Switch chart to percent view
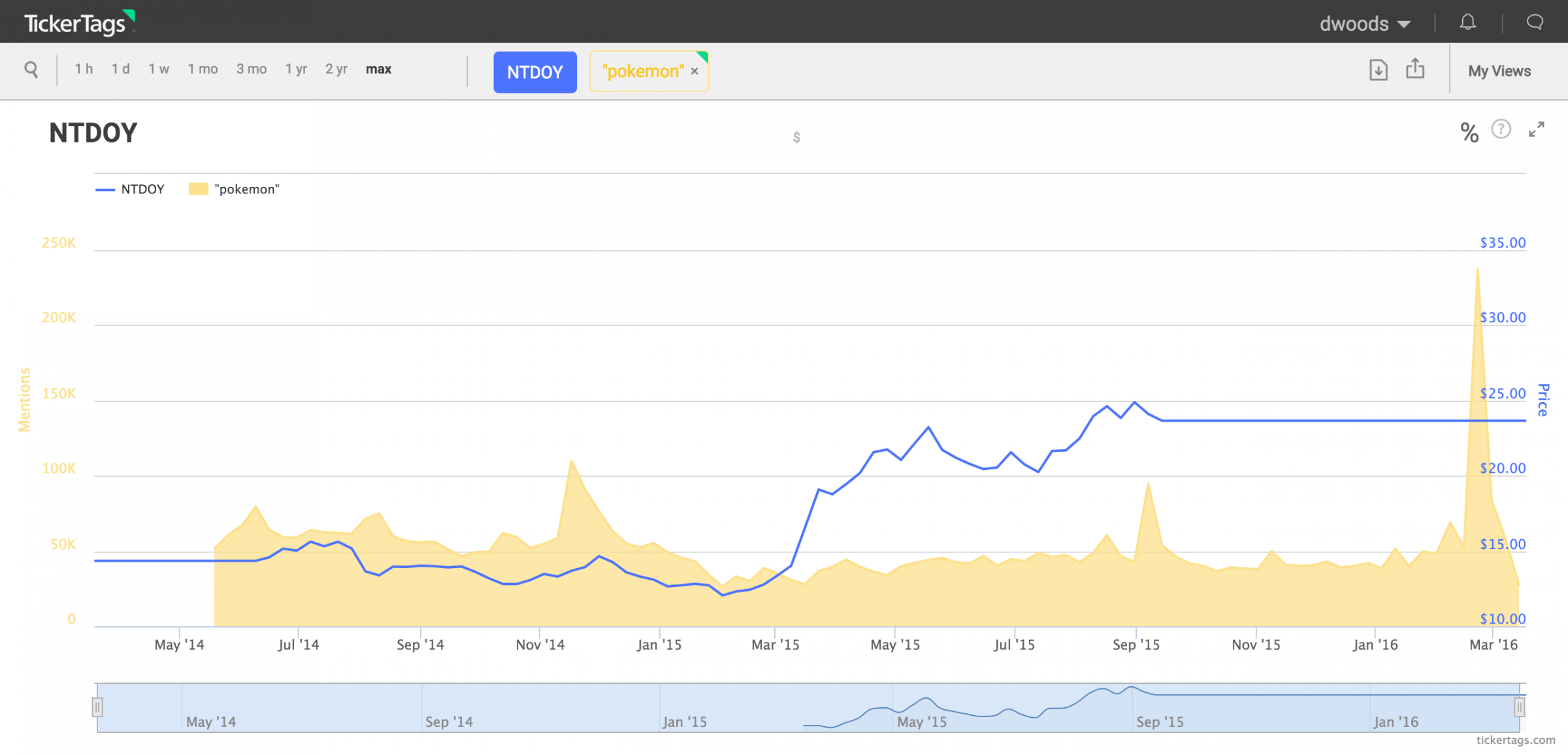This screenshot has height=755, width=1568. (x=1469, y=133)
